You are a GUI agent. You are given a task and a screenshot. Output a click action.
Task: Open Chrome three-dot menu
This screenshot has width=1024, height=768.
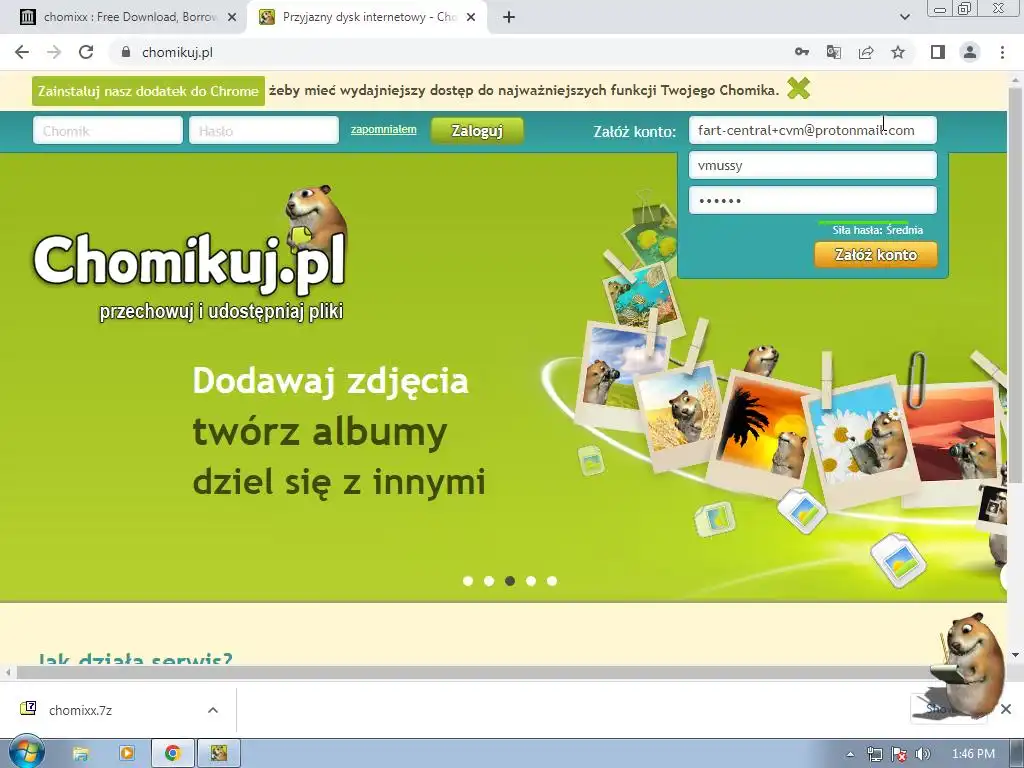1002,52
